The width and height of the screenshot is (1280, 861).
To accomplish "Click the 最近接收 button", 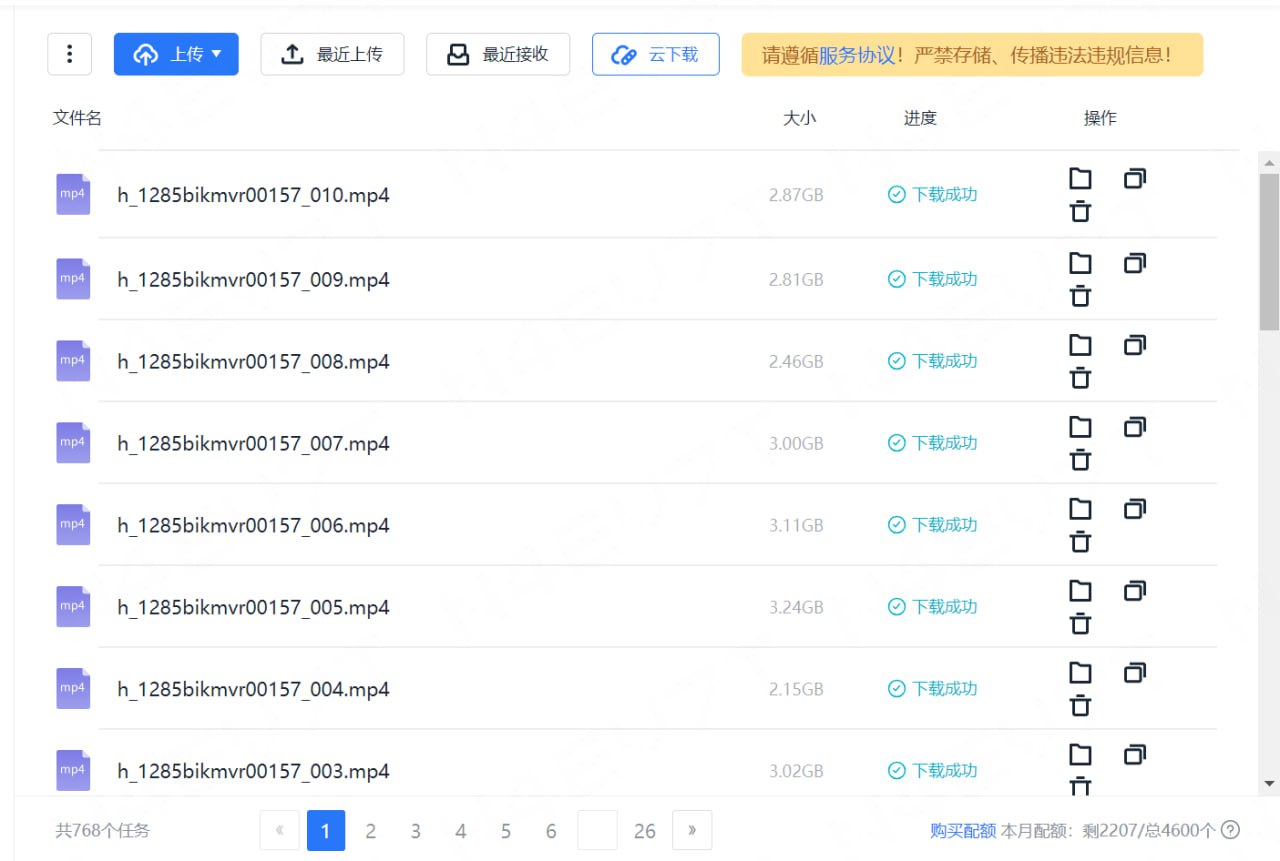I will click(x=498, y=54).
